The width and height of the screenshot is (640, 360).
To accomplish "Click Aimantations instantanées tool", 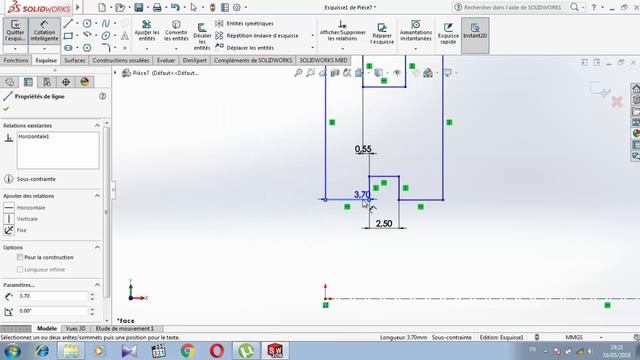I will [x=416, y=31].
